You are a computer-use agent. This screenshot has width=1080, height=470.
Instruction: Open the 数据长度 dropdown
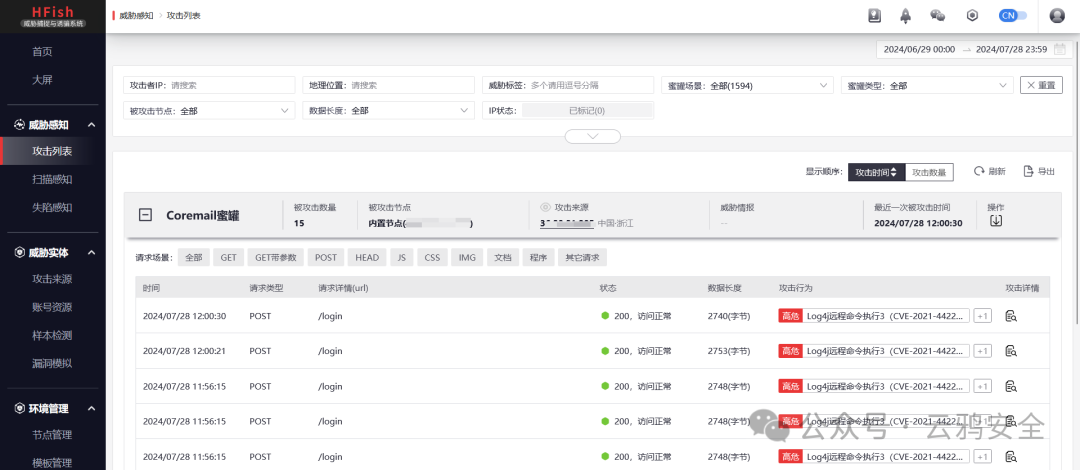388,110
